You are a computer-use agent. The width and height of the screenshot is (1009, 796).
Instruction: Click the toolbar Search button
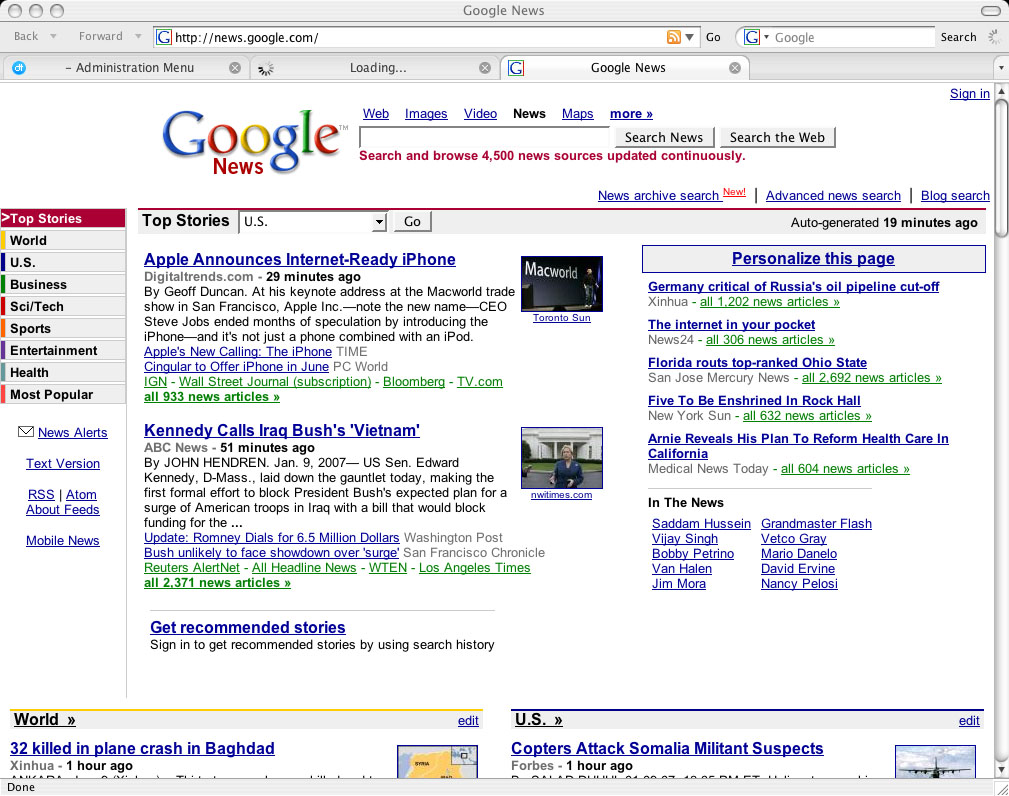tap(958, 37)
